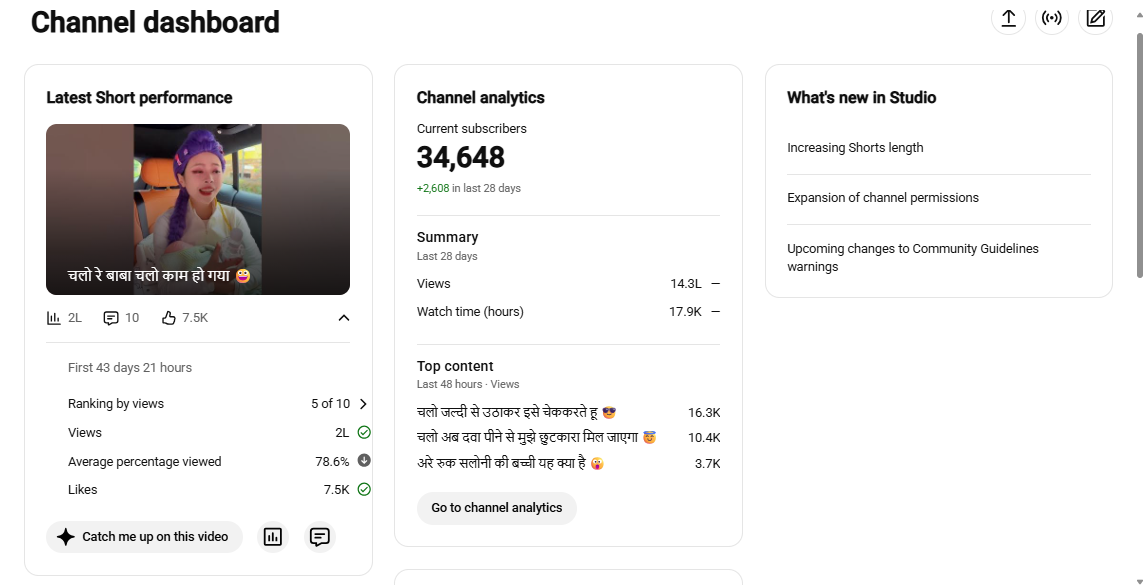
Task: Collapse the Latest Short performance details chevron
Action: click(x=344, y=318)
